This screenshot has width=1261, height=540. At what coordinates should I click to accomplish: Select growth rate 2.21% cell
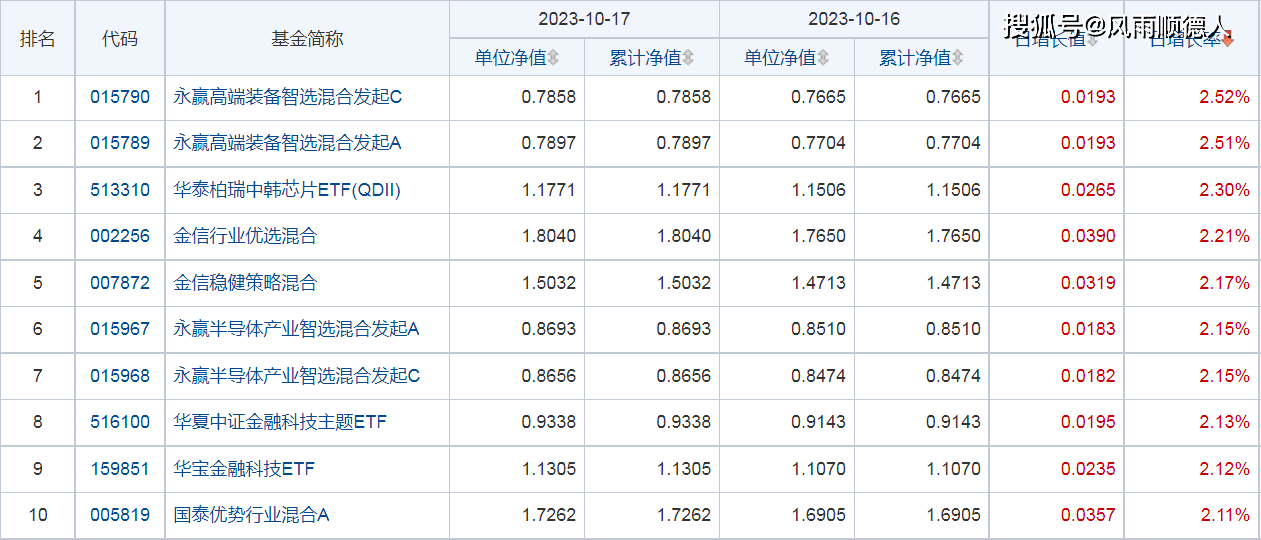click(x=1224, y=236)
